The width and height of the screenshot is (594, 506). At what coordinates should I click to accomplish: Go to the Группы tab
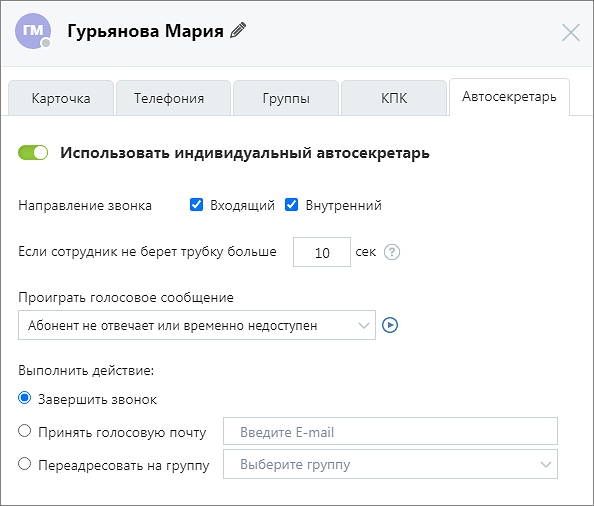286,98
